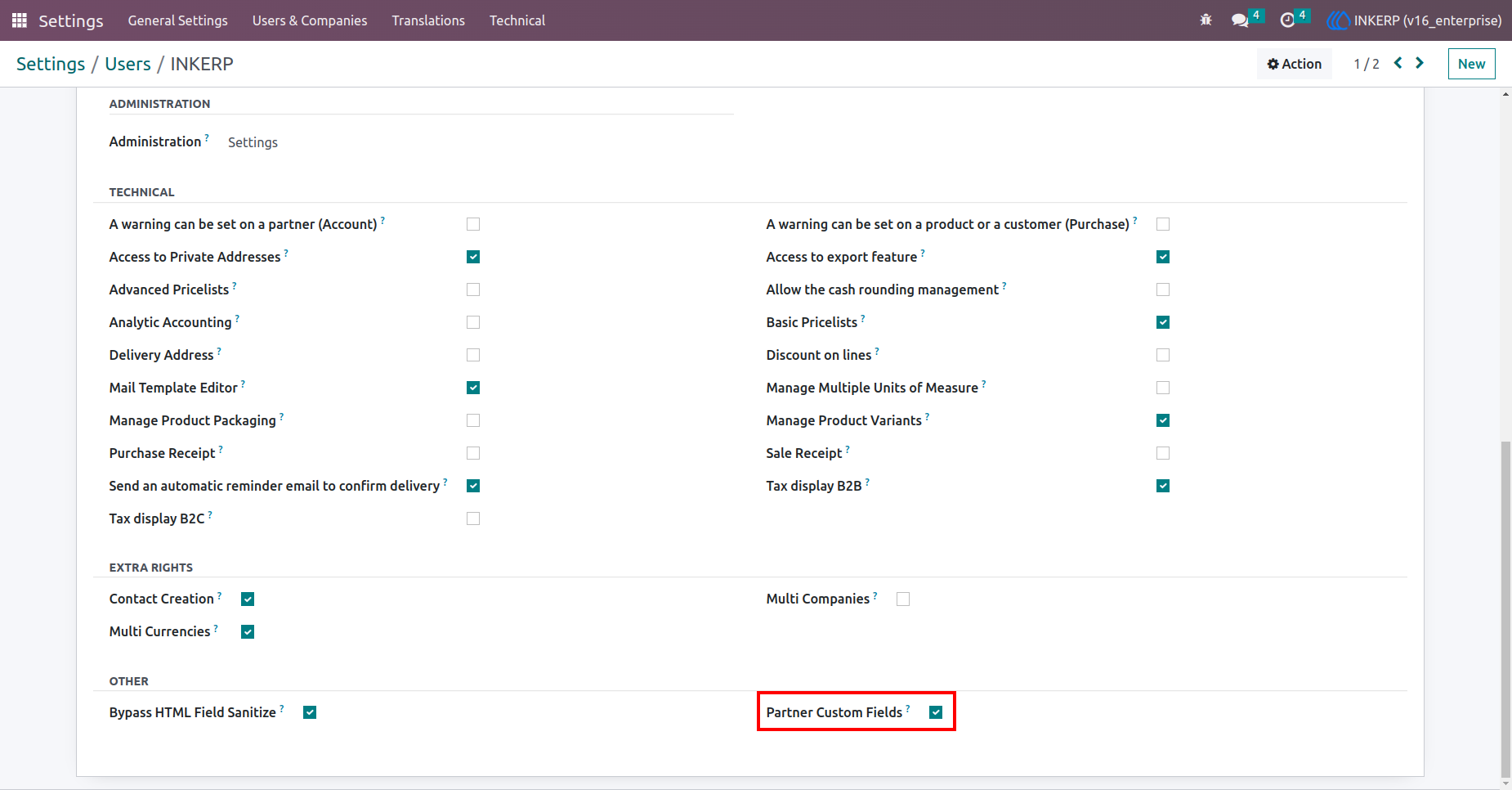Enable Advanced Pricelists checkbox
1512x790 pixels.
(473, 290)
